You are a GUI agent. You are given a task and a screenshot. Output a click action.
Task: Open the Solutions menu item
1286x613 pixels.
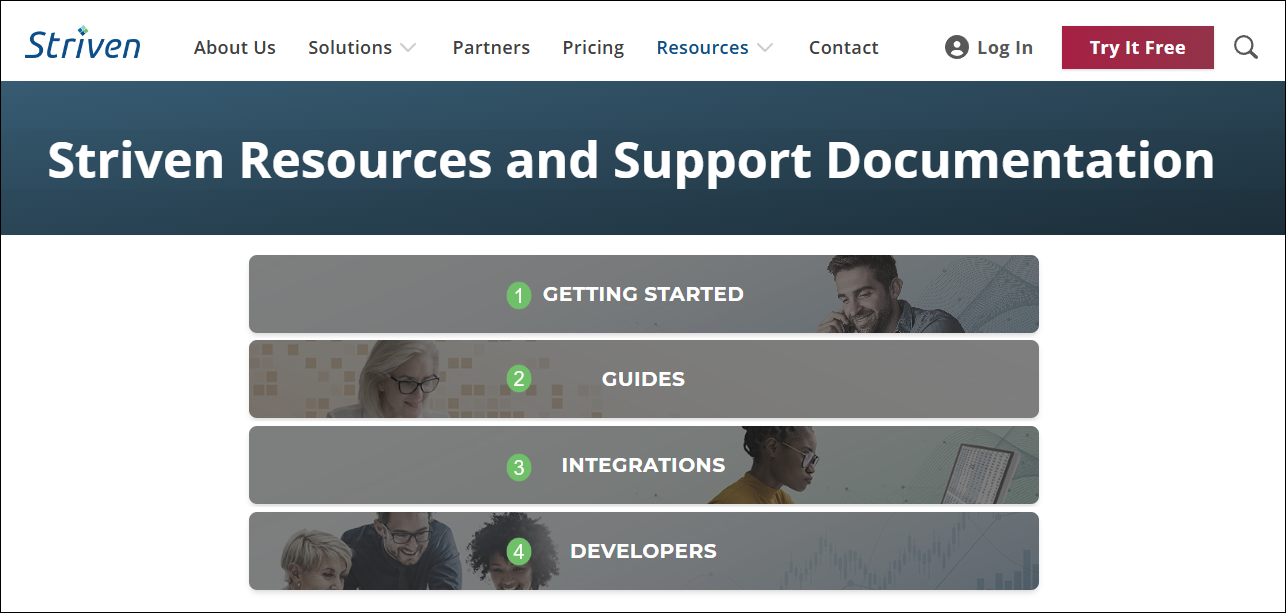coord(350,47)
